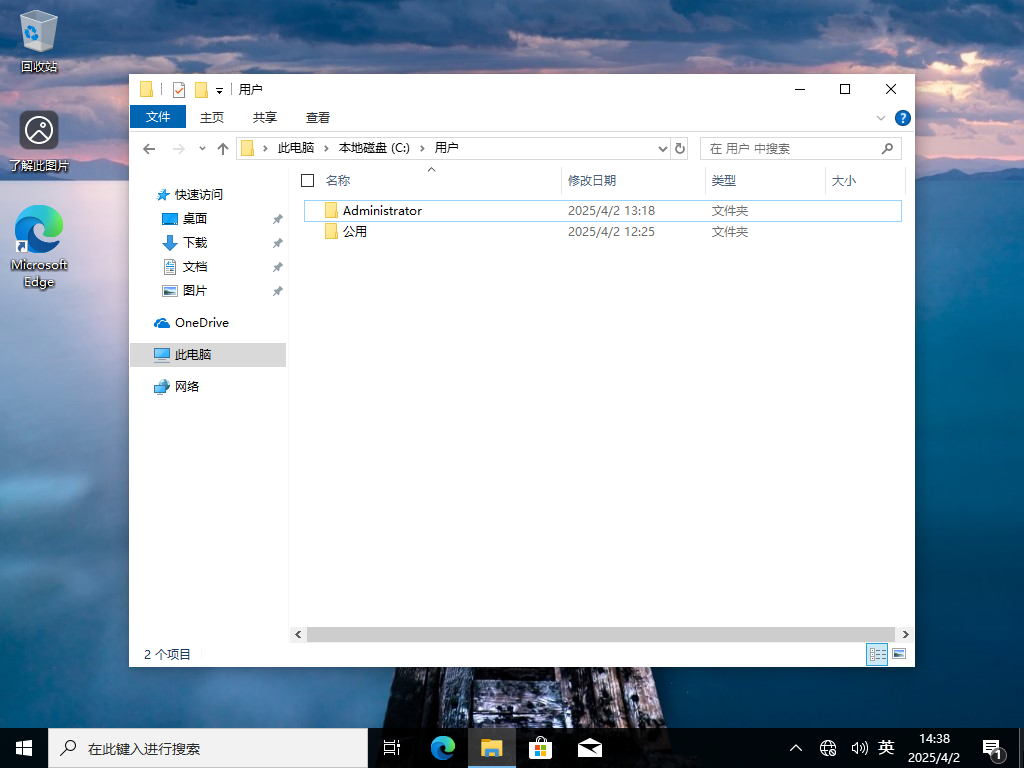
Task: Click the network globe tray icon
Action: coord(828,748)
